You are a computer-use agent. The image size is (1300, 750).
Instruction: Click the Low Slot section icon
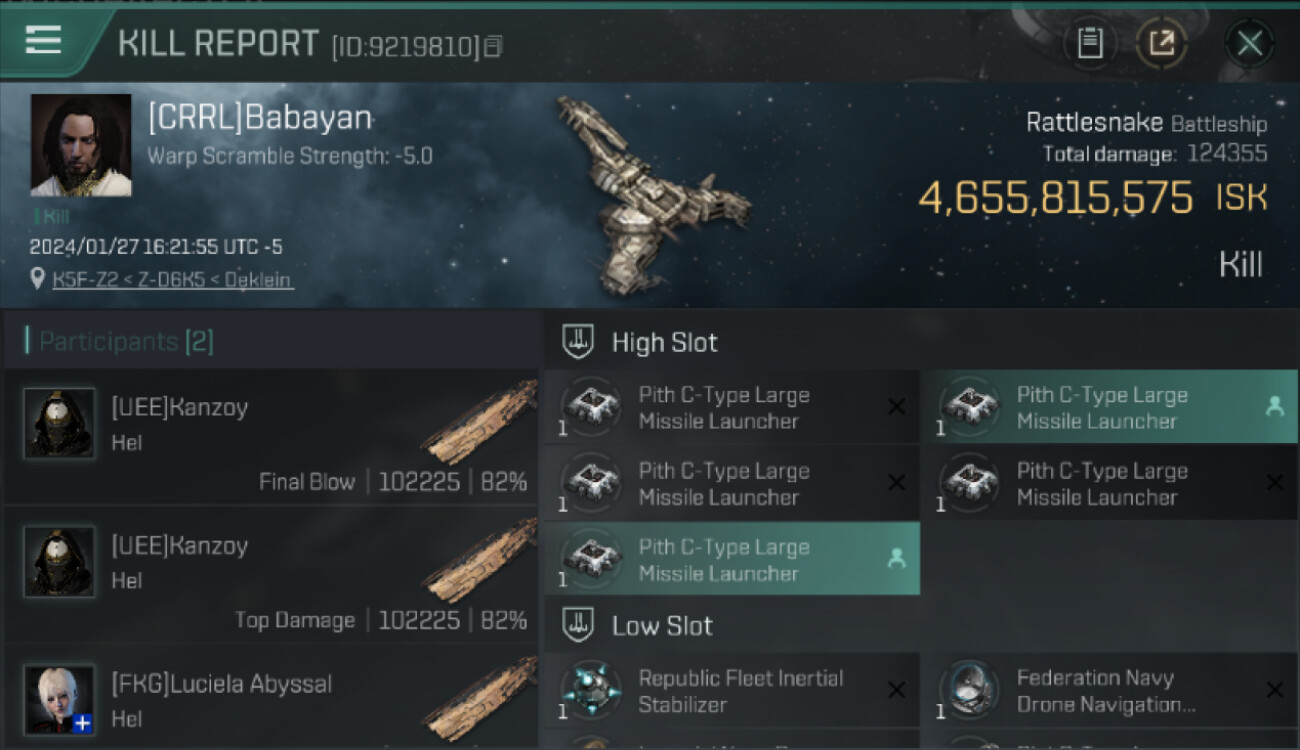(578, 626)
